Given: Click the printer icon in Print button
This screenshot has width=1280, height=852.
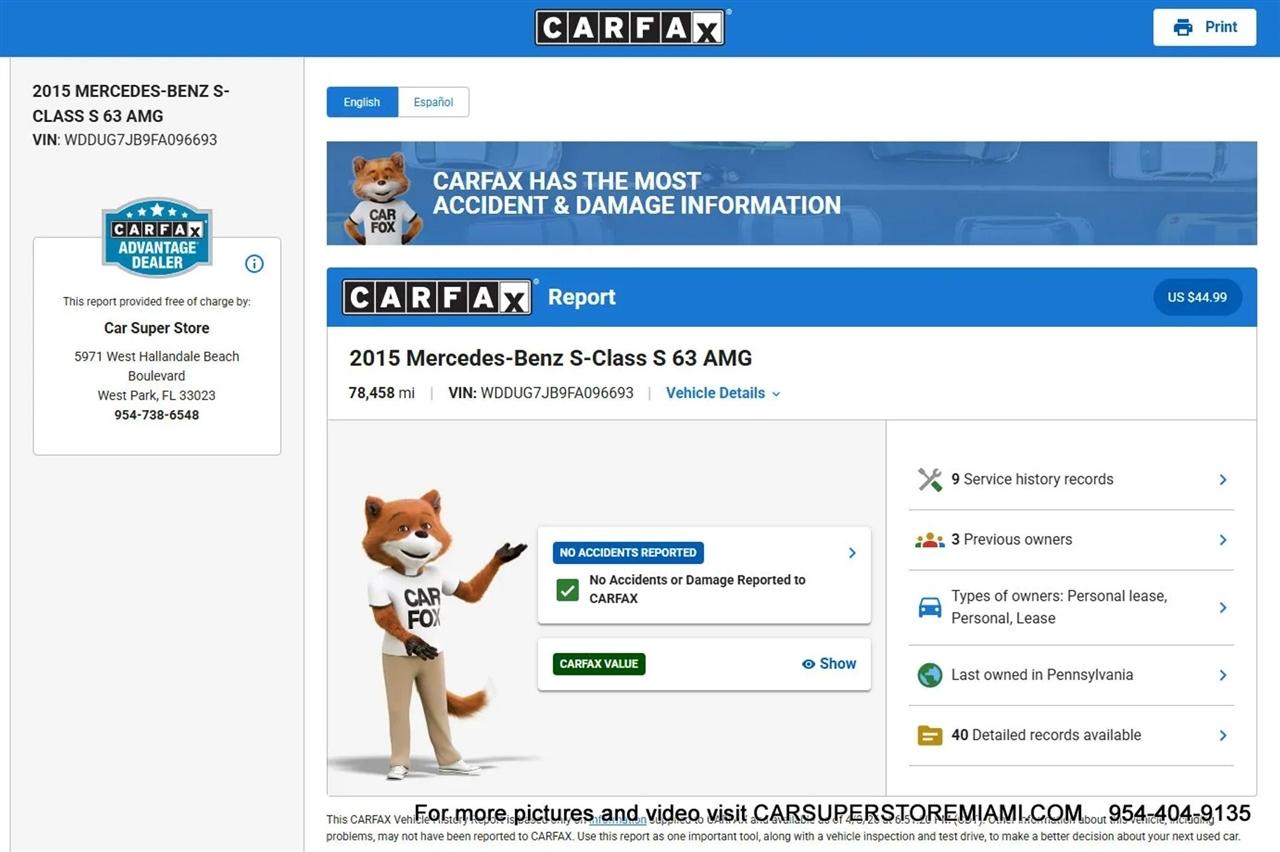Looking at the screenshot, I should pyautogui.click(x=1183, y=27).
